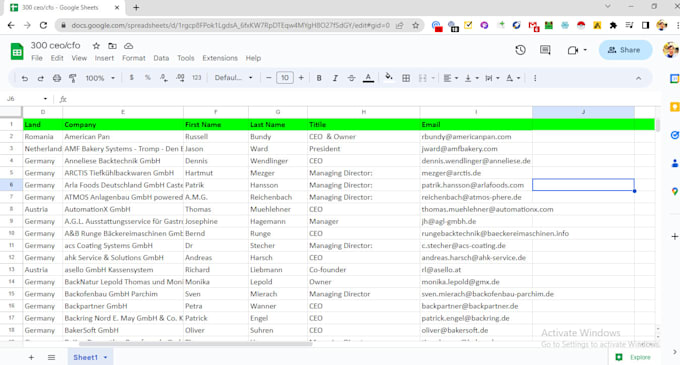This screenshot has height=365, width=680.
Task: Click the Explore button
Action: coord(634,357)
